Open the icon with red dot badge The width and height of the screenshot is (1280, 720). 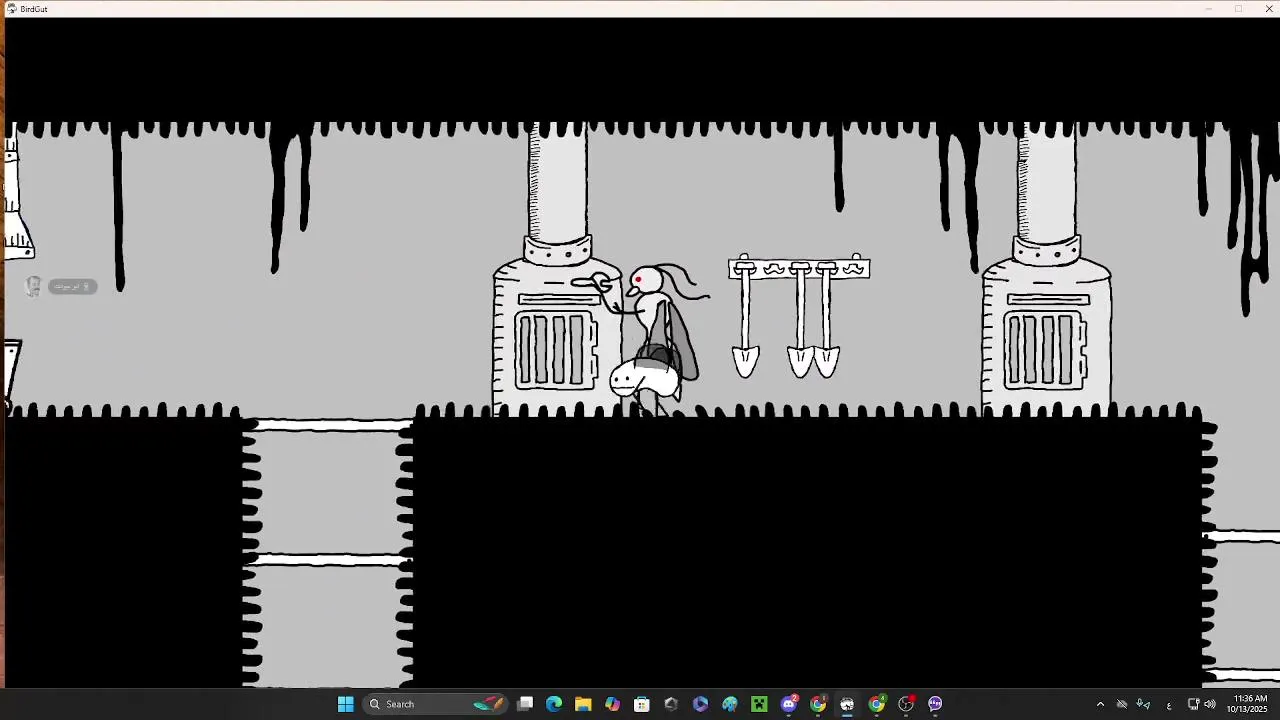906,704
